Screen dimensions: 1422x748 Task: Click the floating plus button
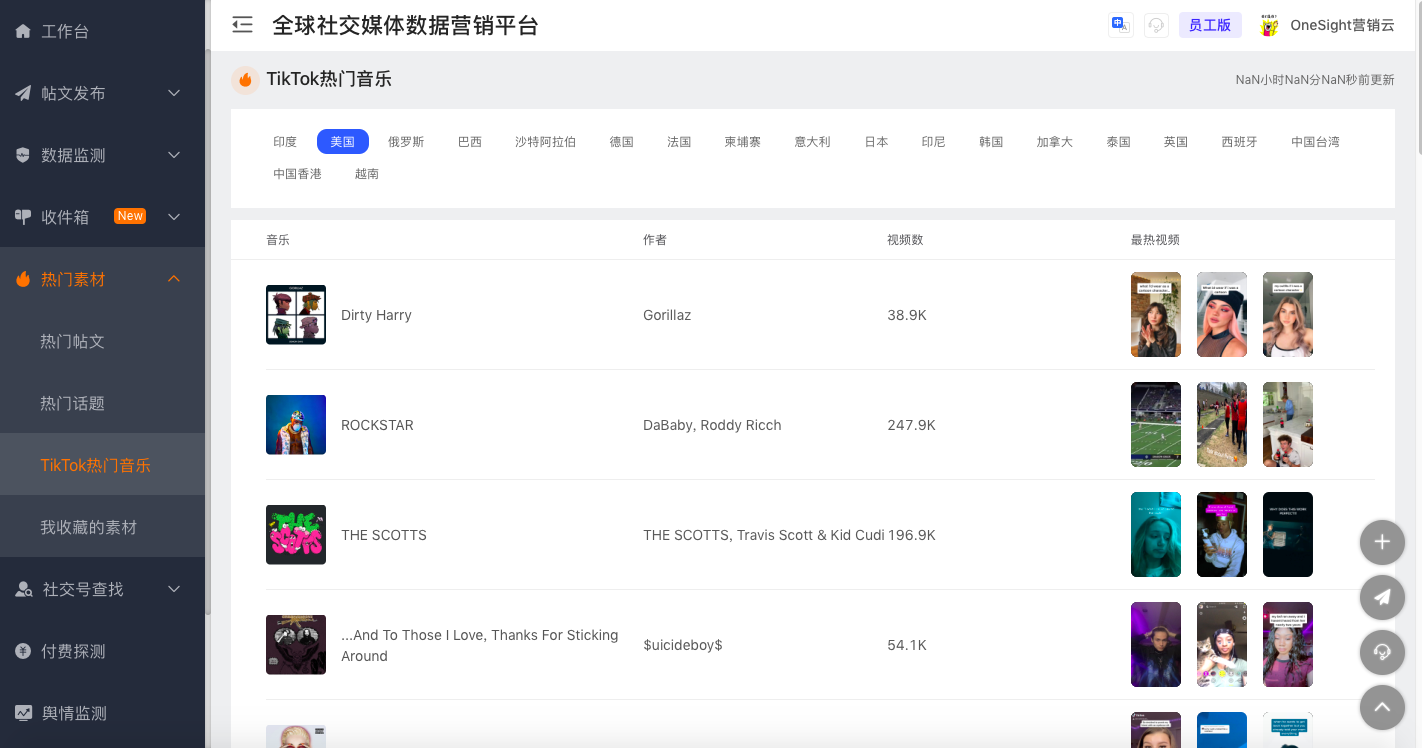(x=1382, y=542)
